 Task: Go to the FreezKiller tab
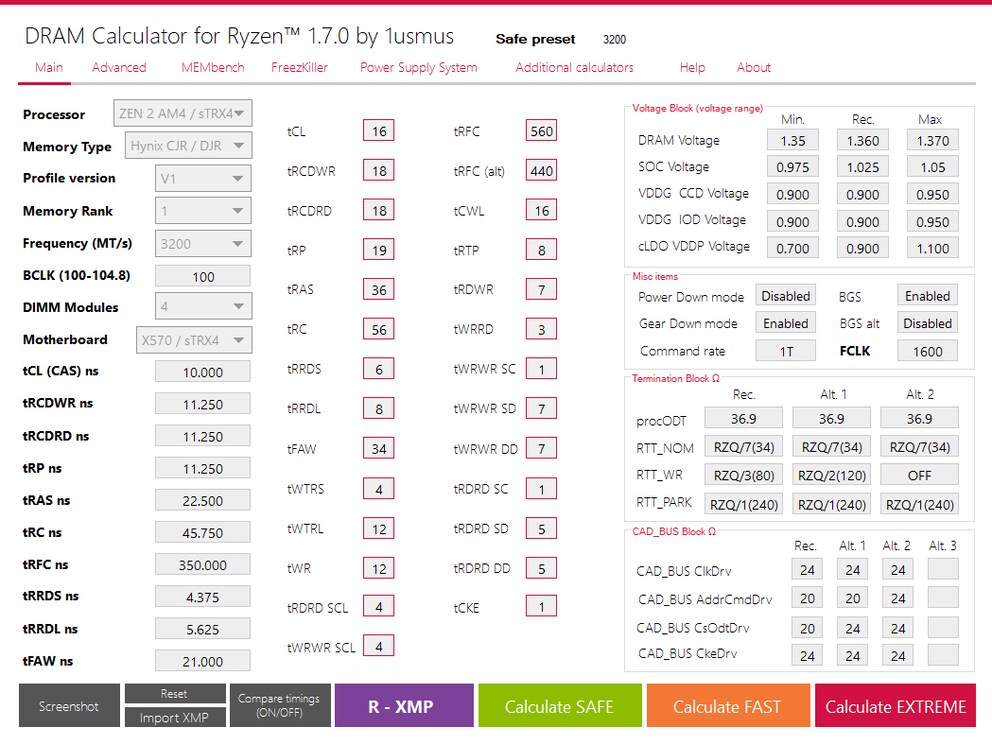[299, 68]
